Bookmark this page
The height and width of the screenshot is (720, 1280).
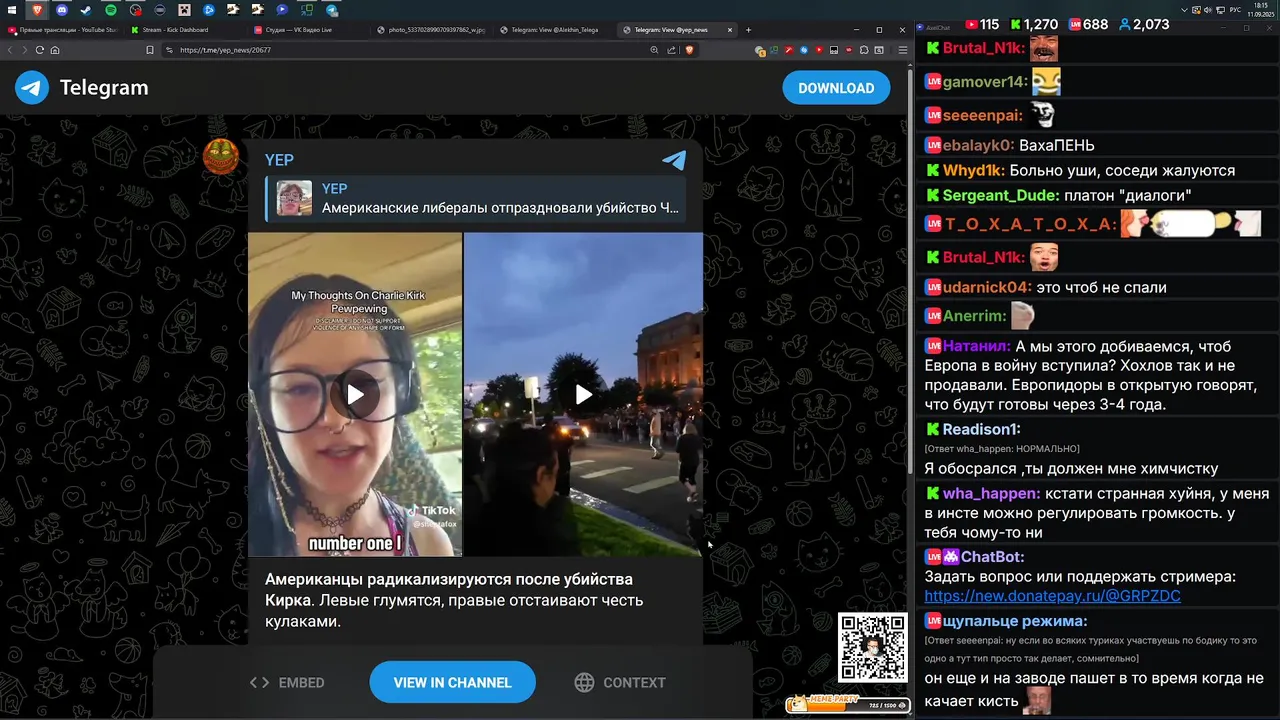(x=150, y=50)
